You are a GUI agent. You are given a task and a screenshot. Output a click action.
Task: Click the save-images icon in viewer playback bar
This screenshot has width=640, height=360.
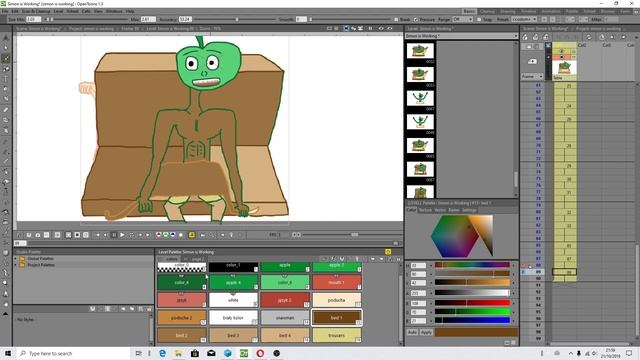[29, 235]
